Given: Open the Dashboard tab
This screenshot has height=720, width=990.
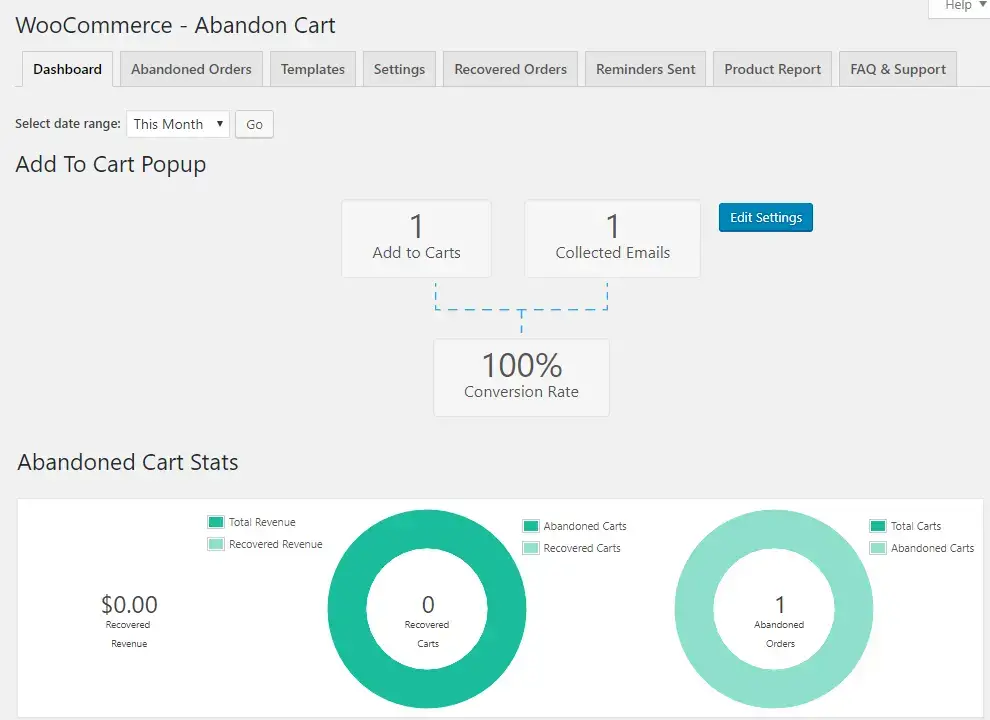Looking at the screenshot, I should 67,69.
